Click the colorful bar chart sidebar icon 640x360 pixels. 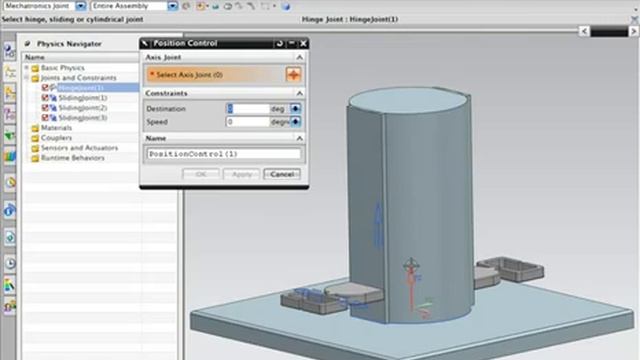pos(9,157)
